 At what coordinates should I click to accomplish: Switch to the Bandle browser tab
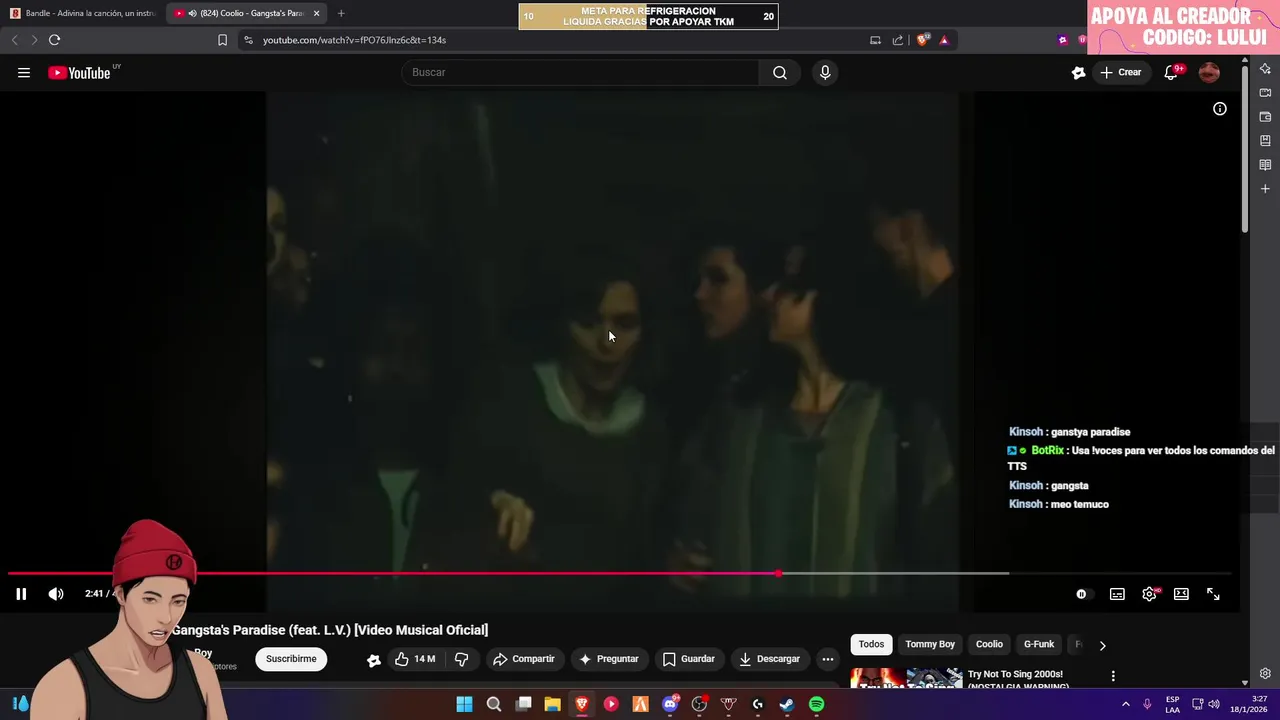coord(84,13)
